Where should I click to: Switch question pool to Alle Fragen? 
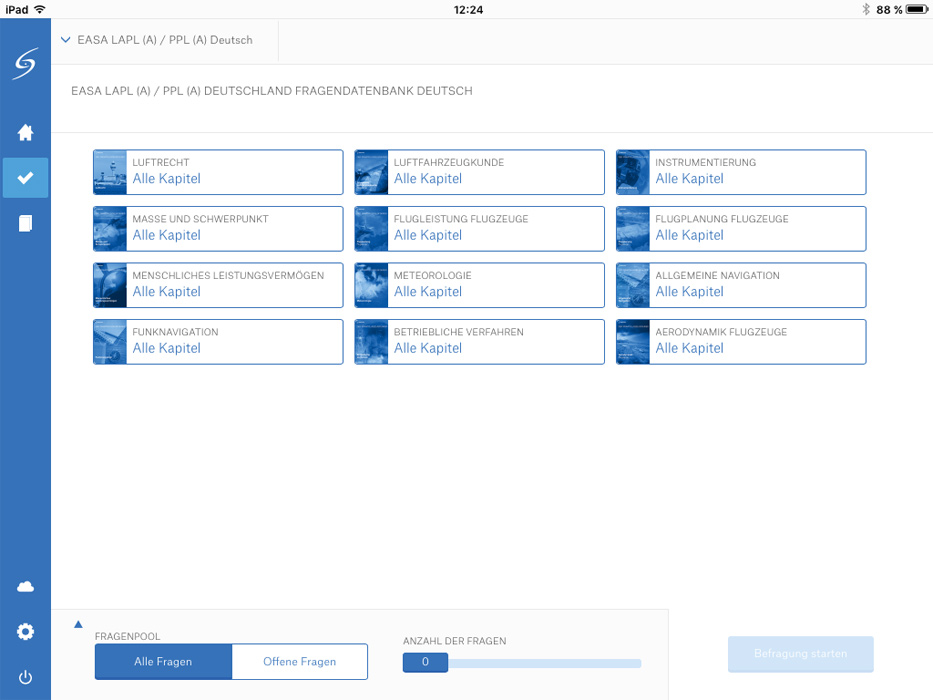[163, 661]
